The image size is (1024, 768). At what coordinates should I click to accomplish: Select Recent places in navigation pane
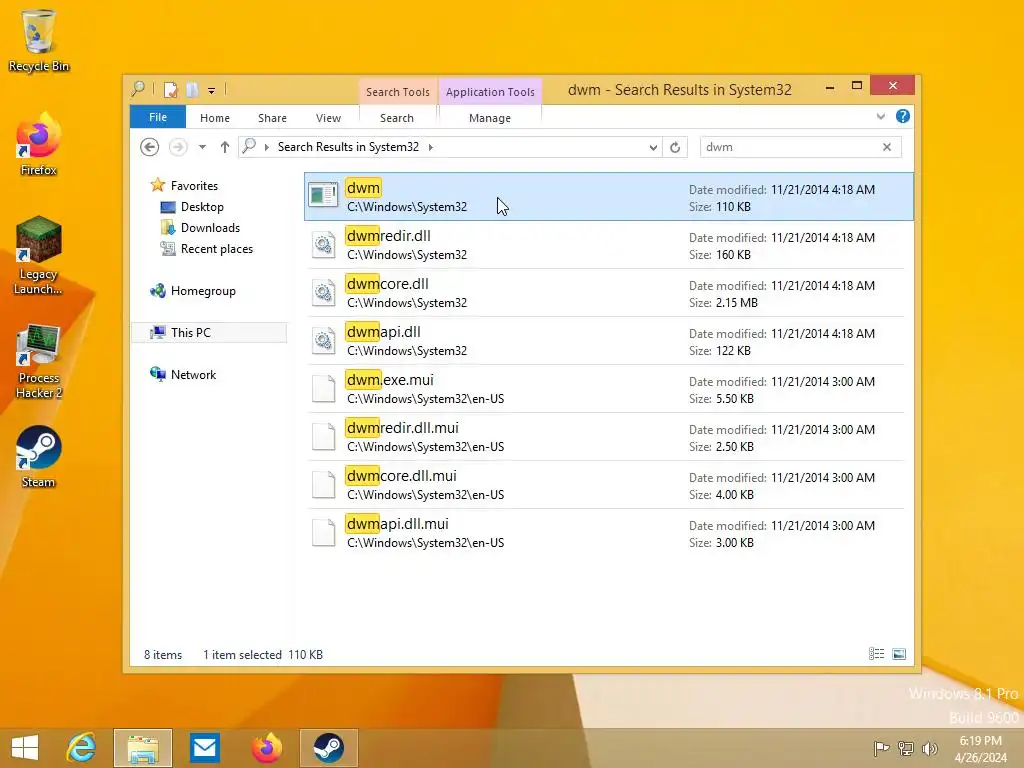tap(217, 249)
